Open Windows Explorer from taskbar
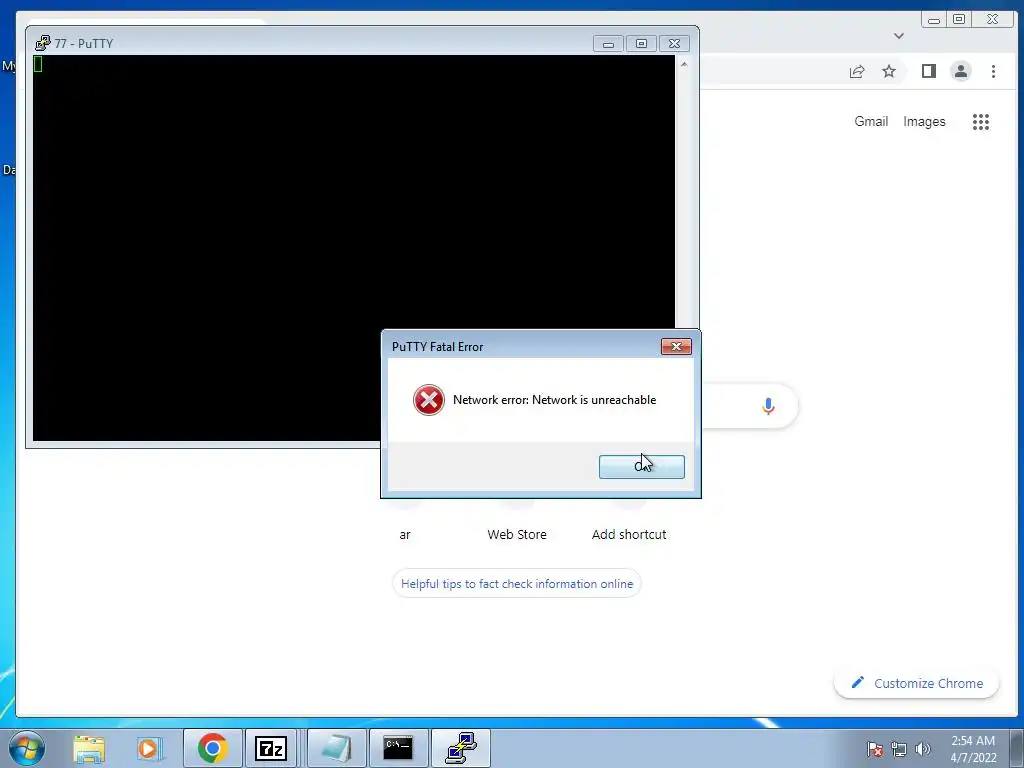Viewport: 1024px width, 768px height. 89,748
